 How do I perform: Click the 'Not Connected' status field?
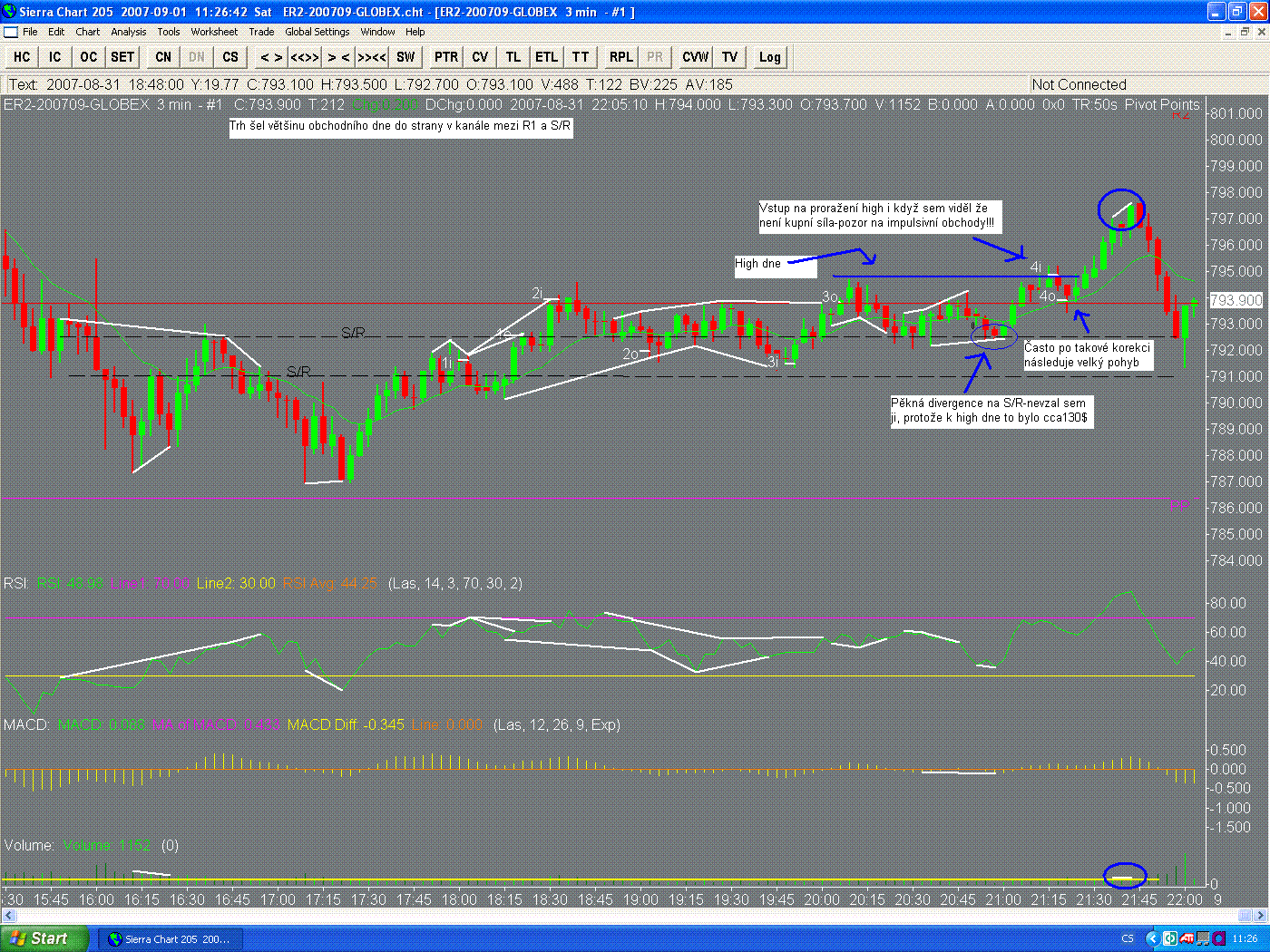[x=1079, y=84]
